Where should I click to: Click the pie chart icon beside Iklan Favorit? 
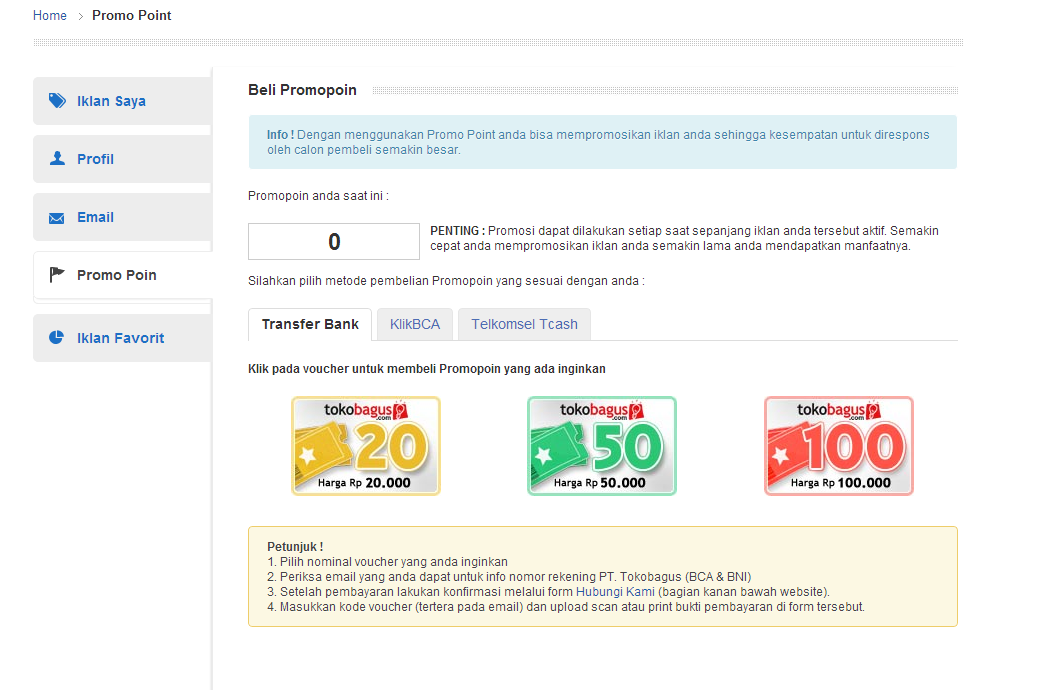(x=57, y=338)
